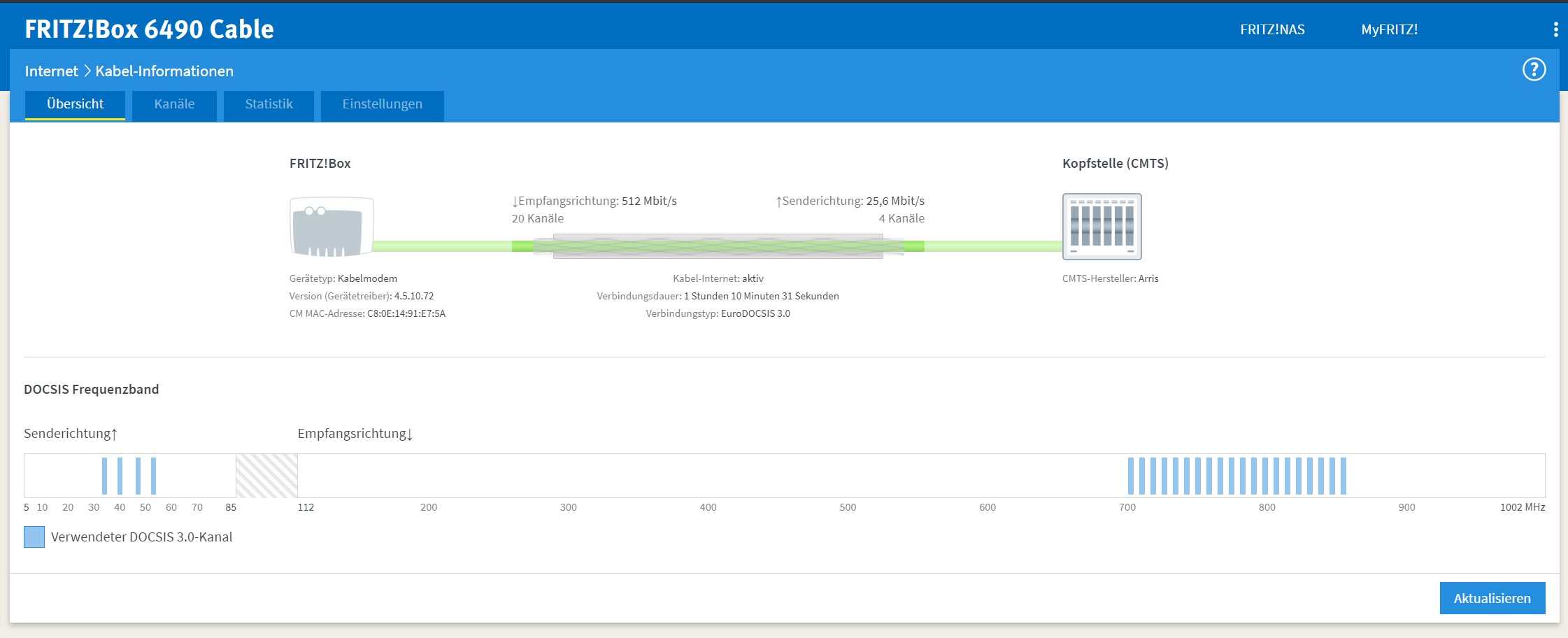Click the breadcrumb chevron after Internet
Viewport: 1568px width, 638px height.
pos(87,71)
